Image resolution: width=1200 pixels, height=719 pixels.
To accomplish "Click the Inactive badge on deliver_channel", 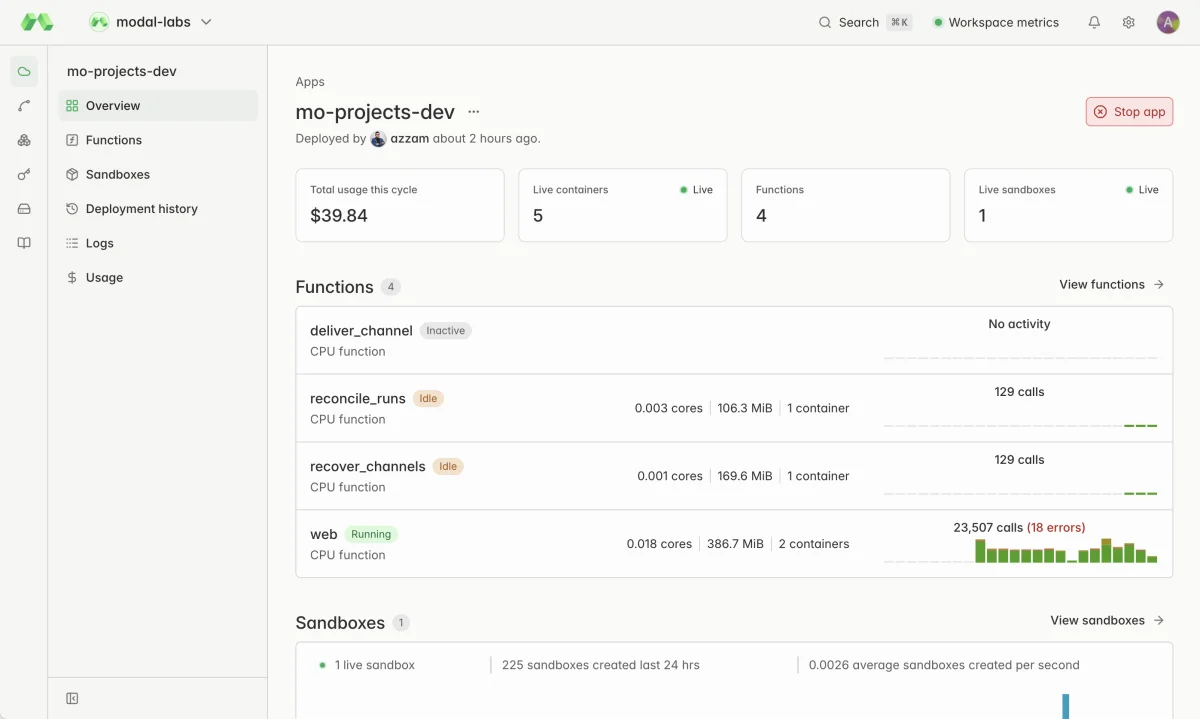I will pos(446,331).
